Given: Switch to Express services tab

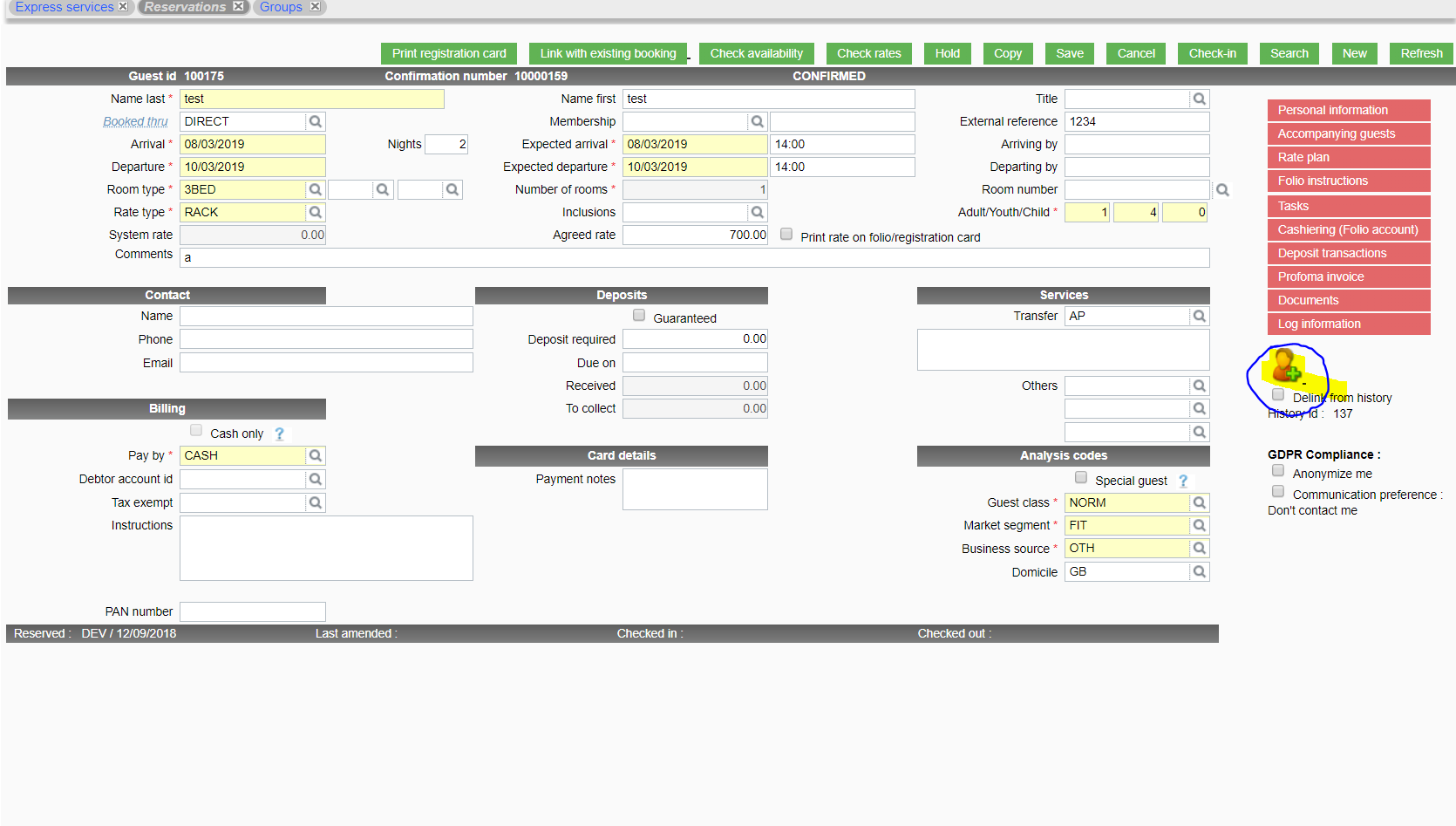Looking at the screenshot, I should pos(65,7).
